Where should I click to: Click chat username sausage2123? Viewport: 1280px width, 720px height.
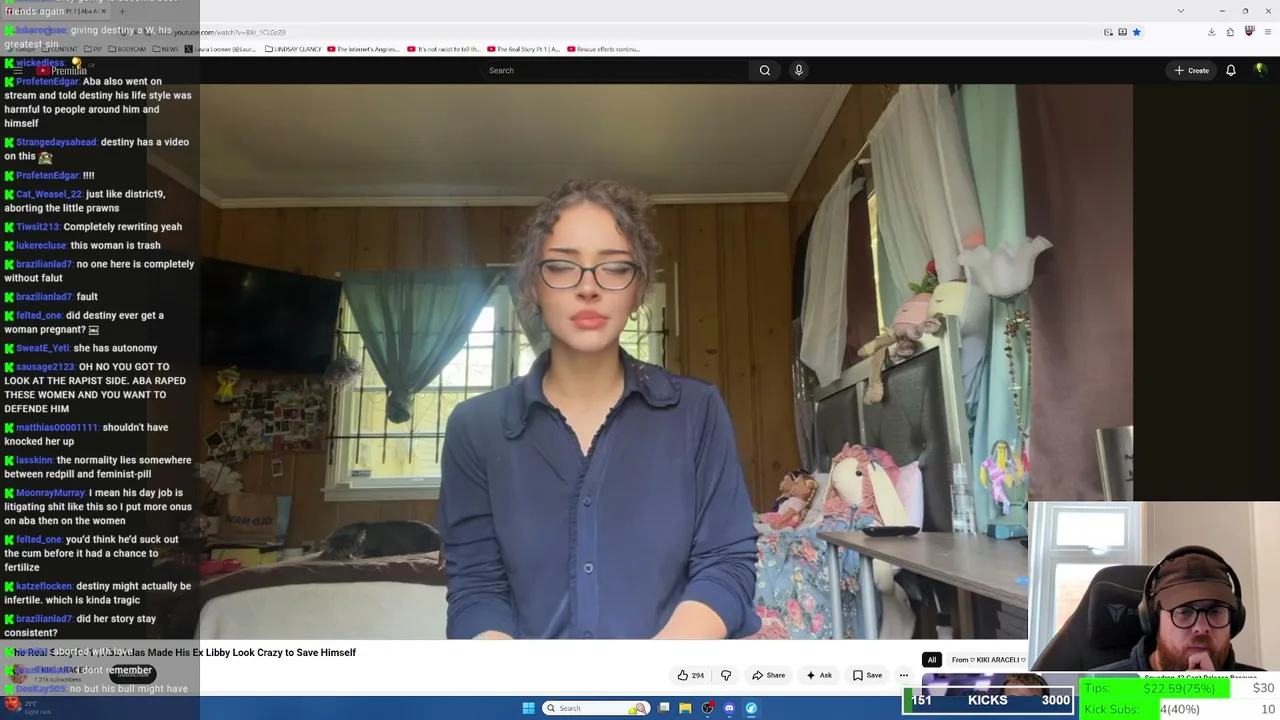46,367
